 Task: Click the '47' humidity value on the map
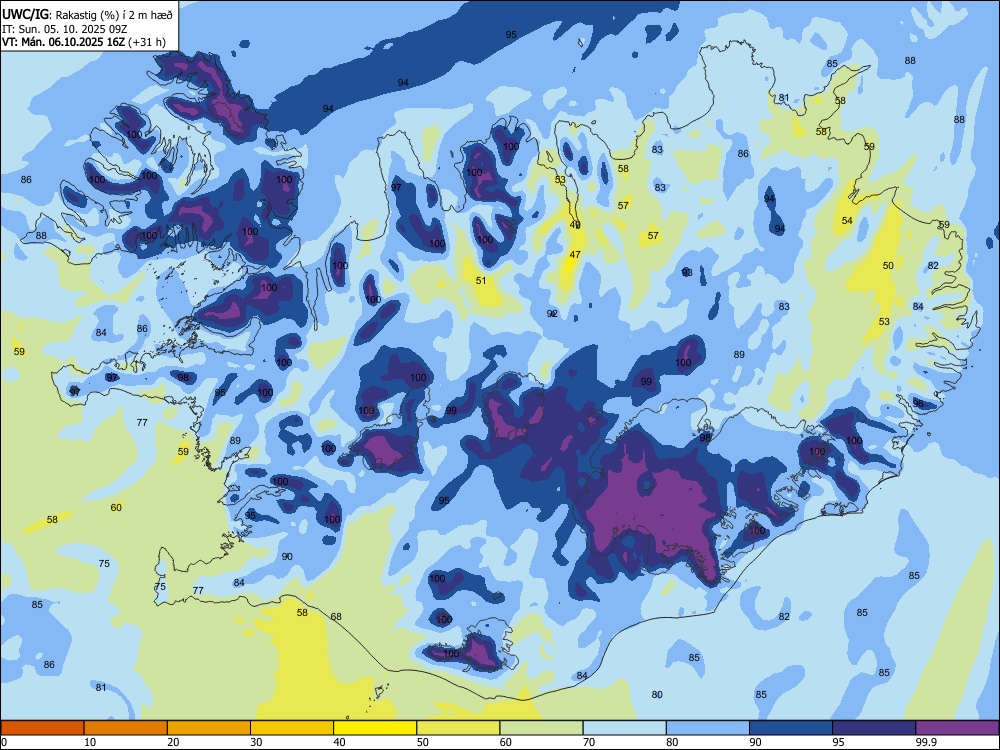(575, 254)
